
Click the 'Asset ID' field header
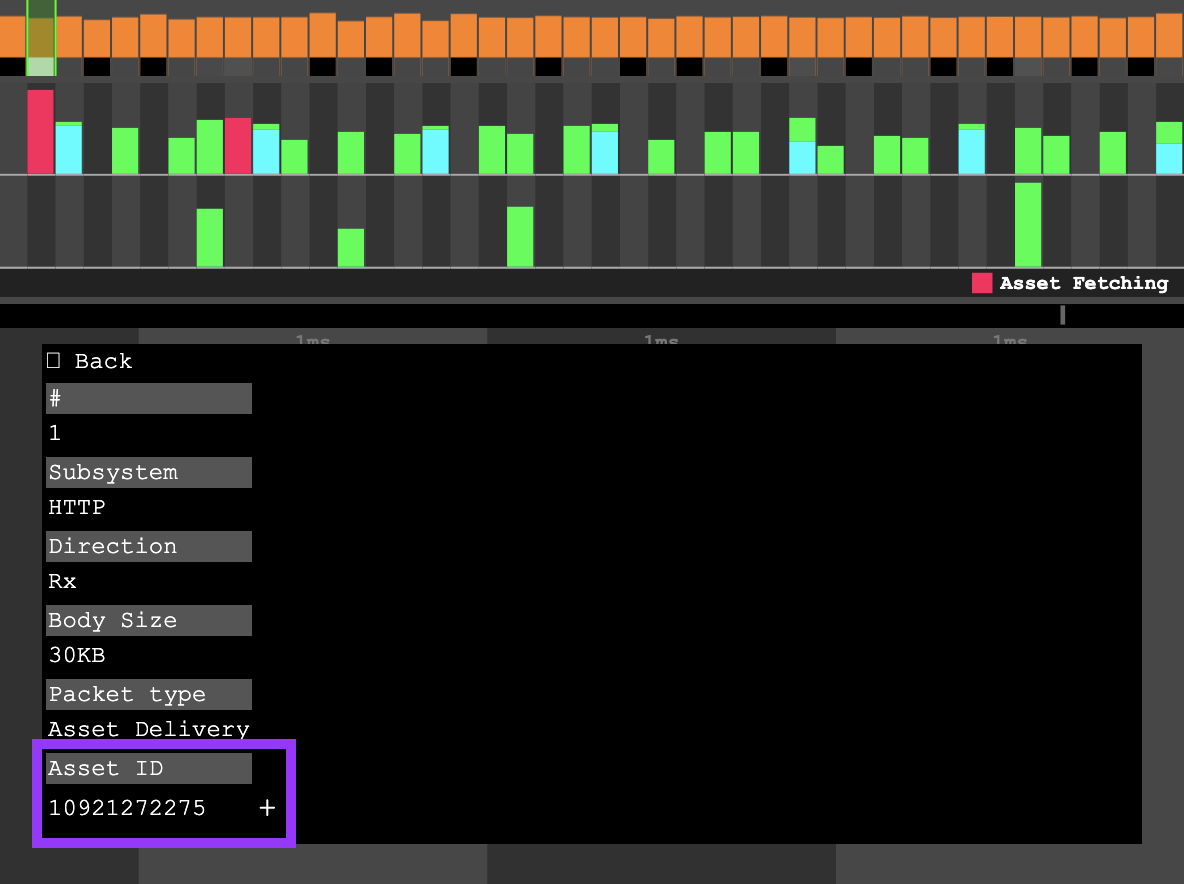click(149, 768)
